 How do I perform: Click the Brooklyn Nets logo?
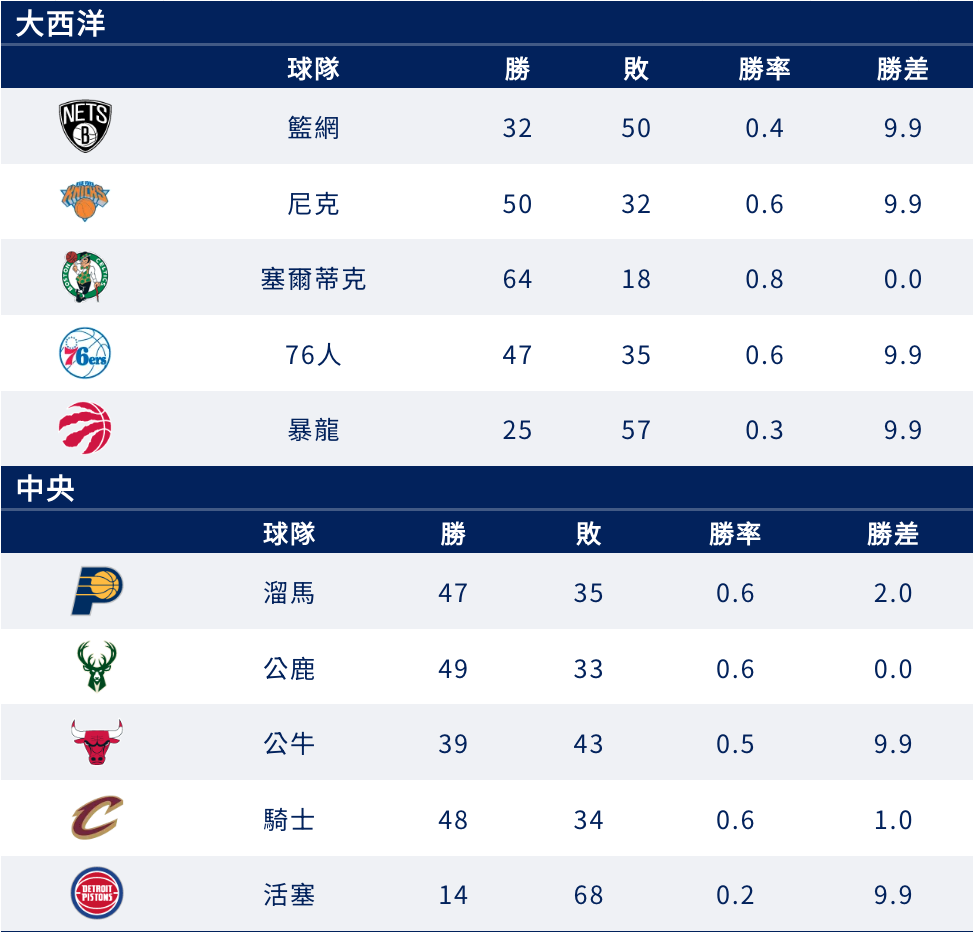pos(85,126)
